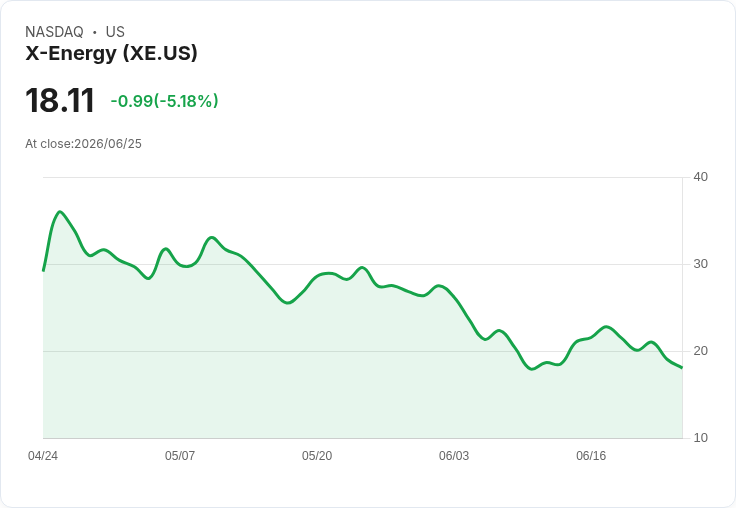Click the chart's highest peak near 04/24
The image size is (736, 508).
click(60, 212)
